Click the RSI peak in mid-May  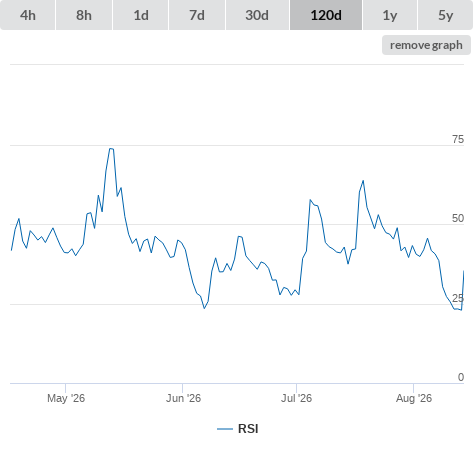click(111, 149)
